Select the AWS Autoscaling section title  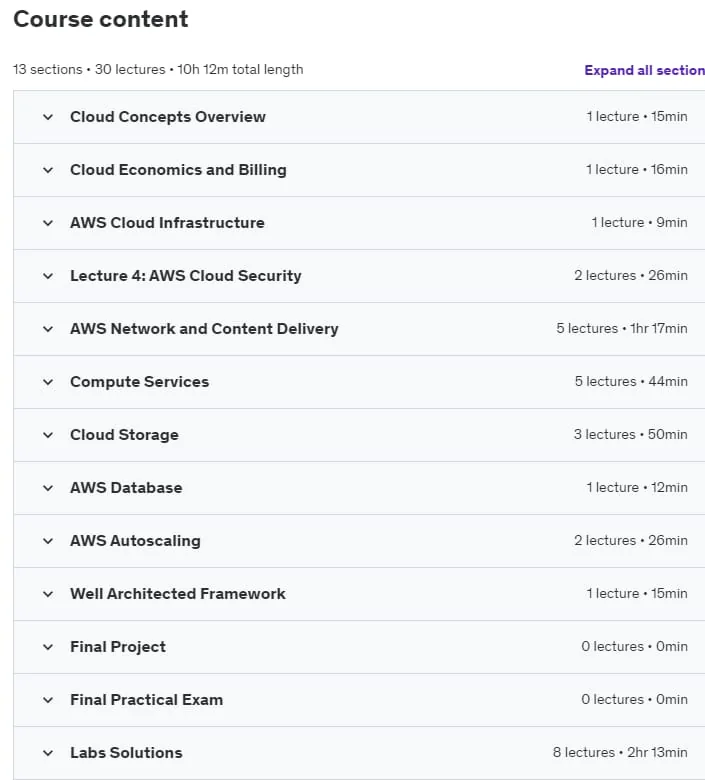tap(135, 541)
